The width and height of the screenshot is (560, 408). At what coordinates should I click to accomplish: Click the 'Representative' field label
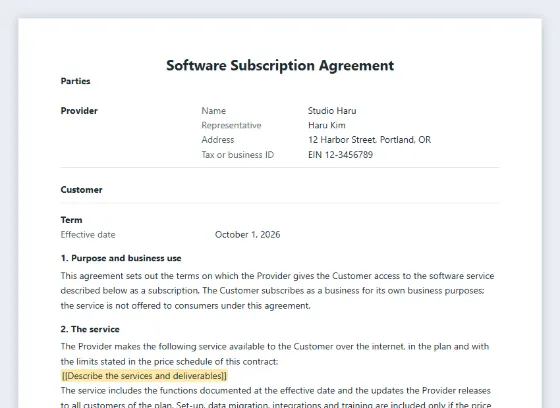[x=231, y=125]
